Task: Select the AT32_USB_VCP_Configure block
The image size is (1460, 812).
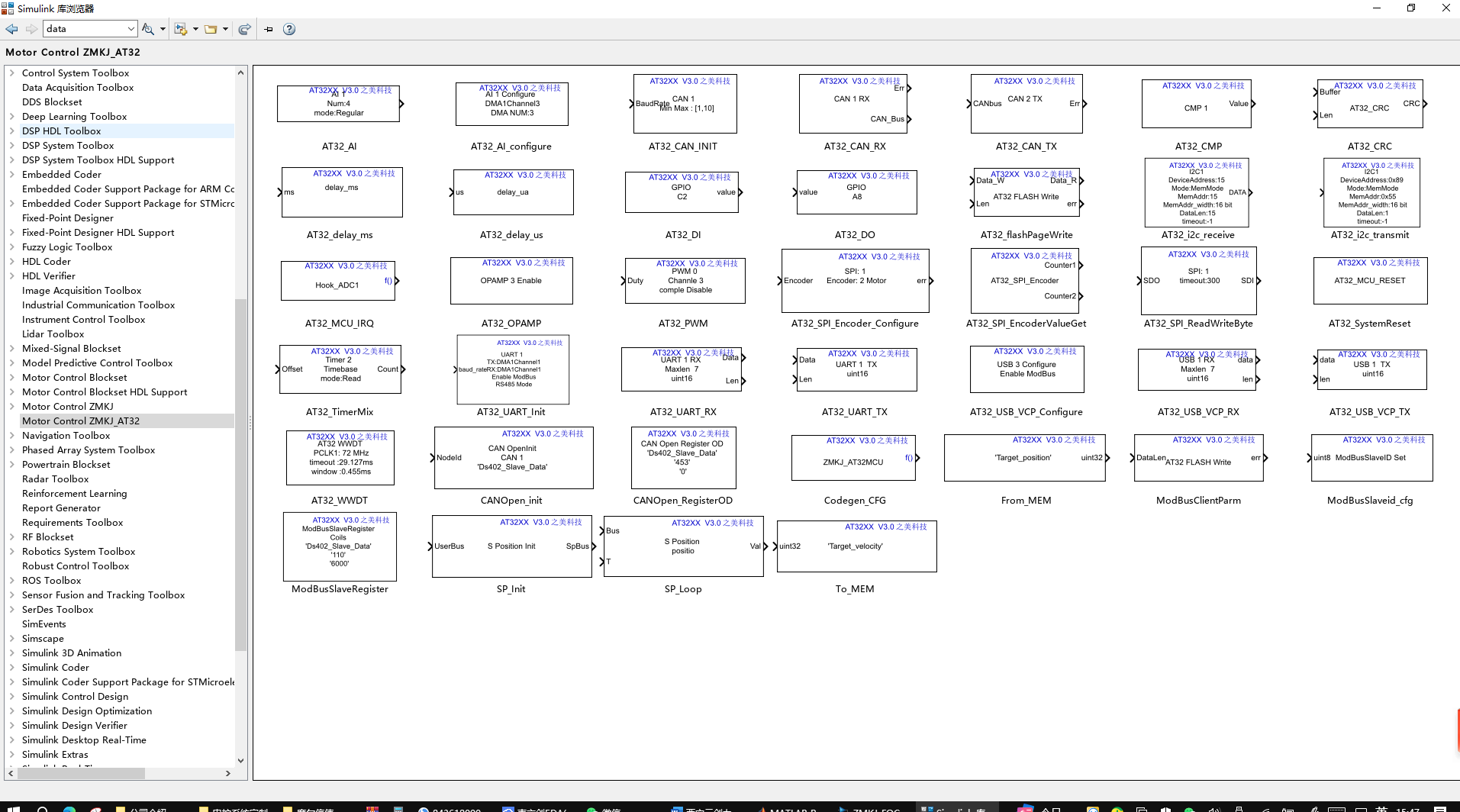Action: 1027,369
